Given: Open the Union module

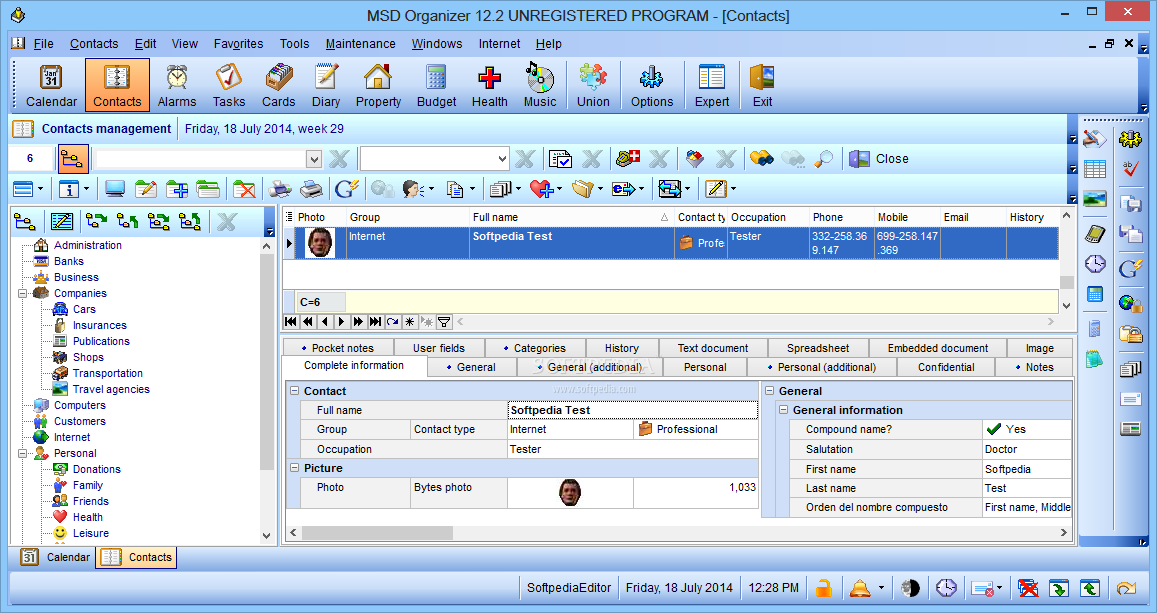Looking at the screenshot, I should point(593,86).
